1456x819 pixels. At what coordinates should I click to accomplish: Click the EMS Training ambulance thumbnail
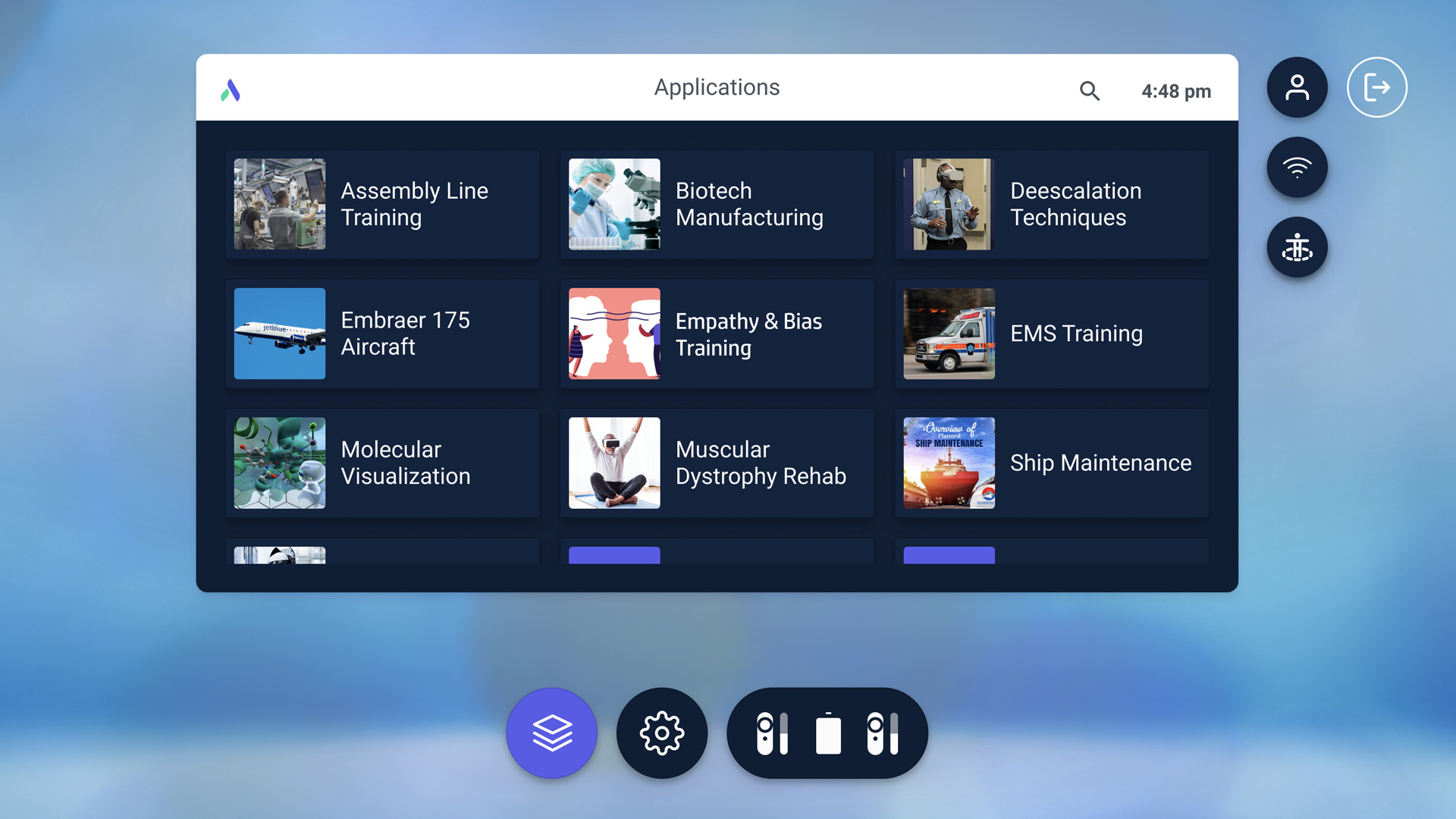tap(949, 334)
